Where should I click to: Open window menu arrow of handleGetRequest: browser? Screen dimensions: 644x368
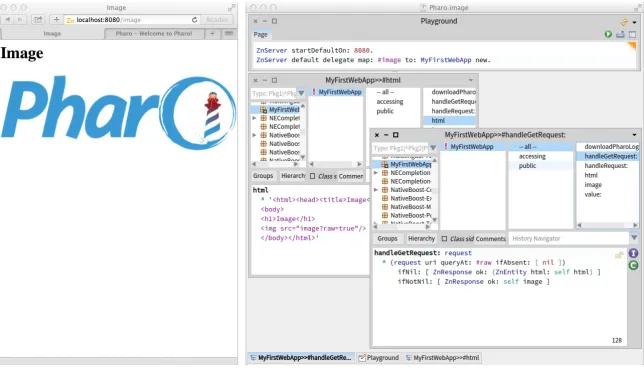pyautogui.click(x=635, y=135)
